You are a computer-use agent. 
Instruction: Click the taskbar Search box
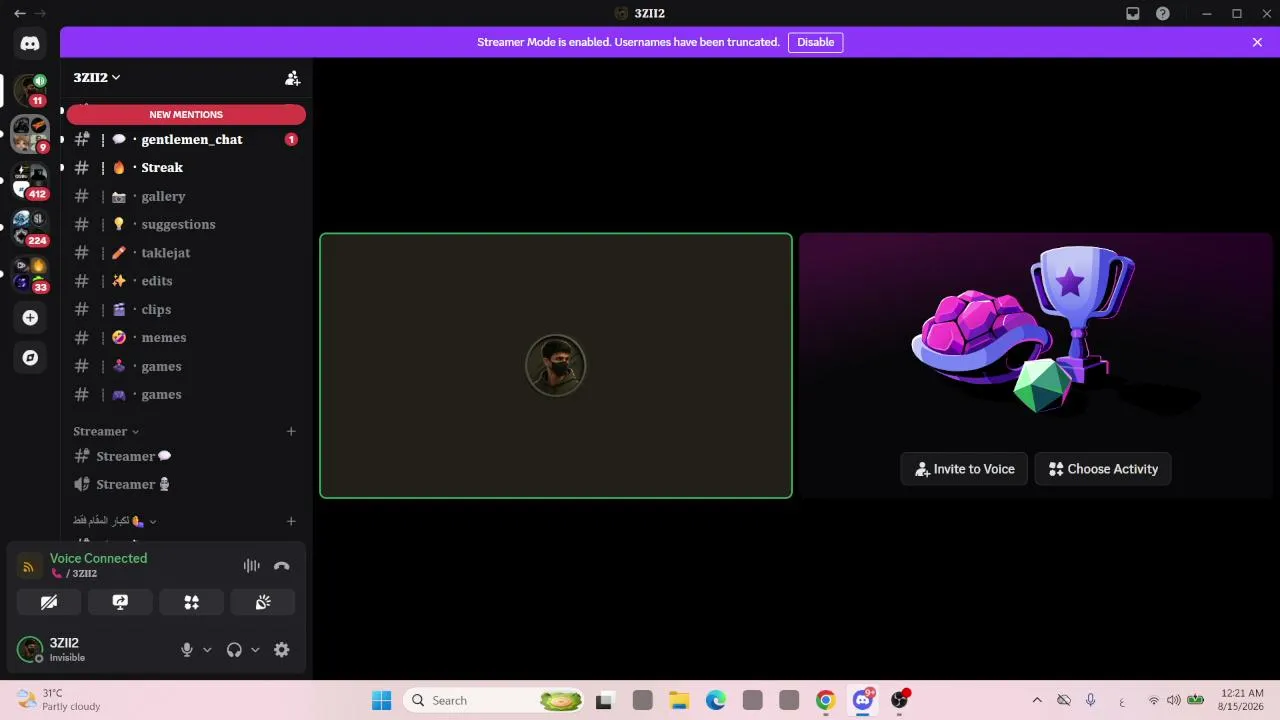coord(494,700)
